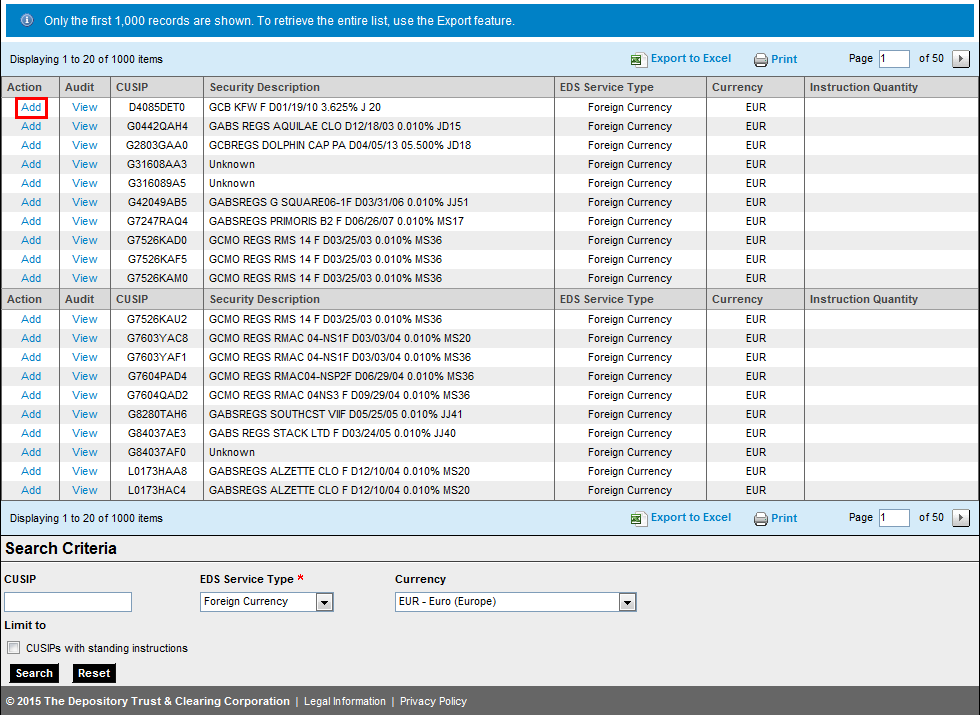Viewport: 980px width, 715px height.
Task: Click the top Export to Excel icon
Action: (x=639, y=59)
